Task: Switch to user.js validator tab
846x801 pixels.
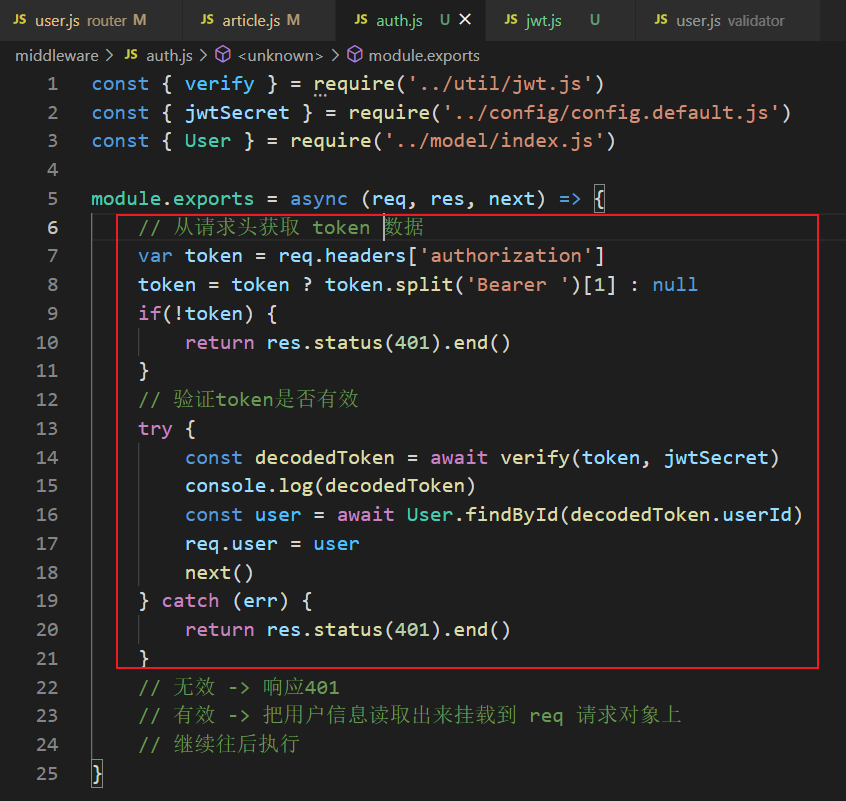Action: 728,20
